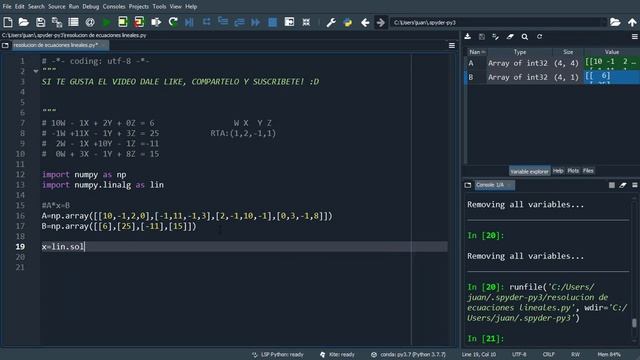This screenshot has width=640, height=360.
Task: Continue debug execution double-arrow icon
Action: point(256,22)
